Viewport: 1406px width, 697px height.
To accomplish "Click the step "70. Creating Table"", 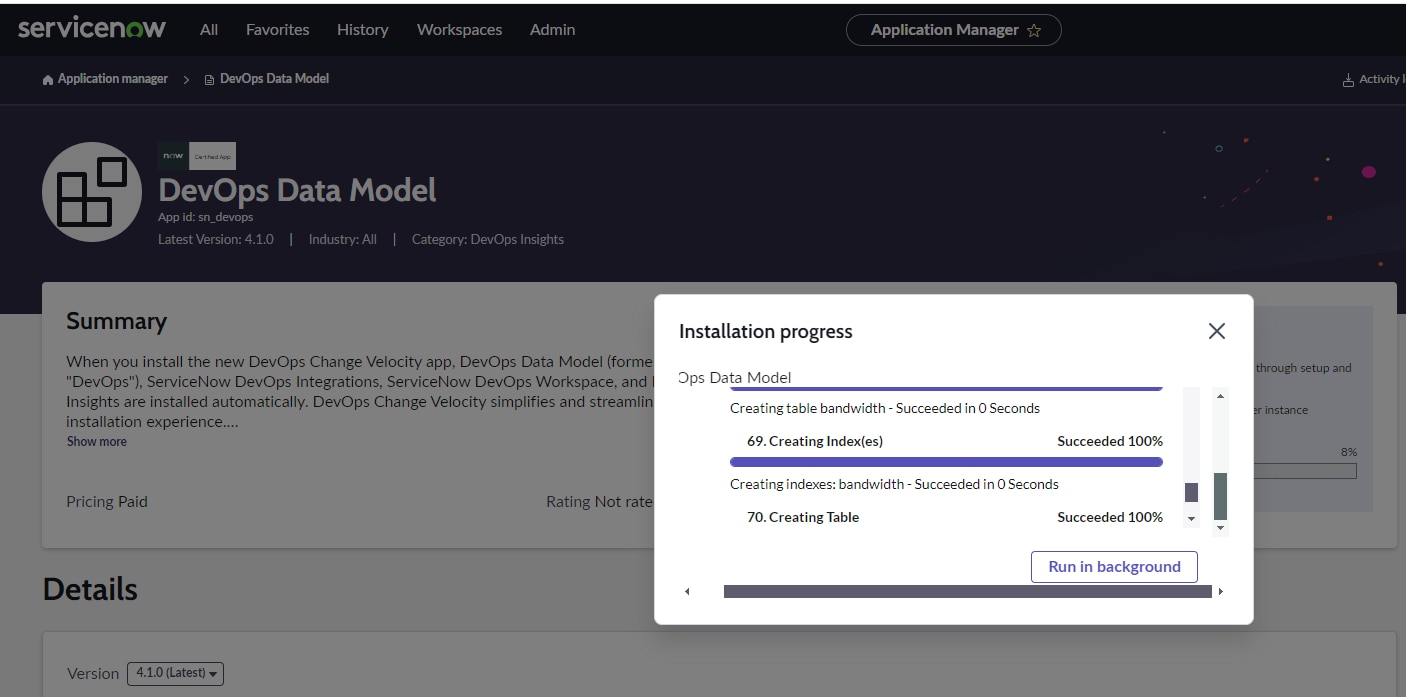I will coord(803,517).
